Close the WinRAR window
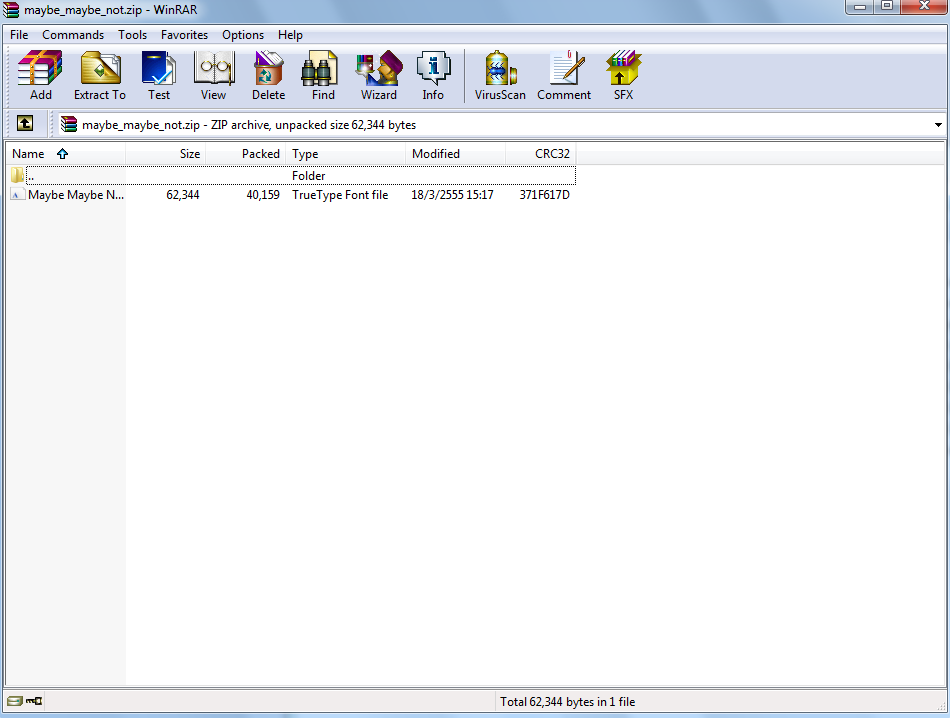 point(924,7)
